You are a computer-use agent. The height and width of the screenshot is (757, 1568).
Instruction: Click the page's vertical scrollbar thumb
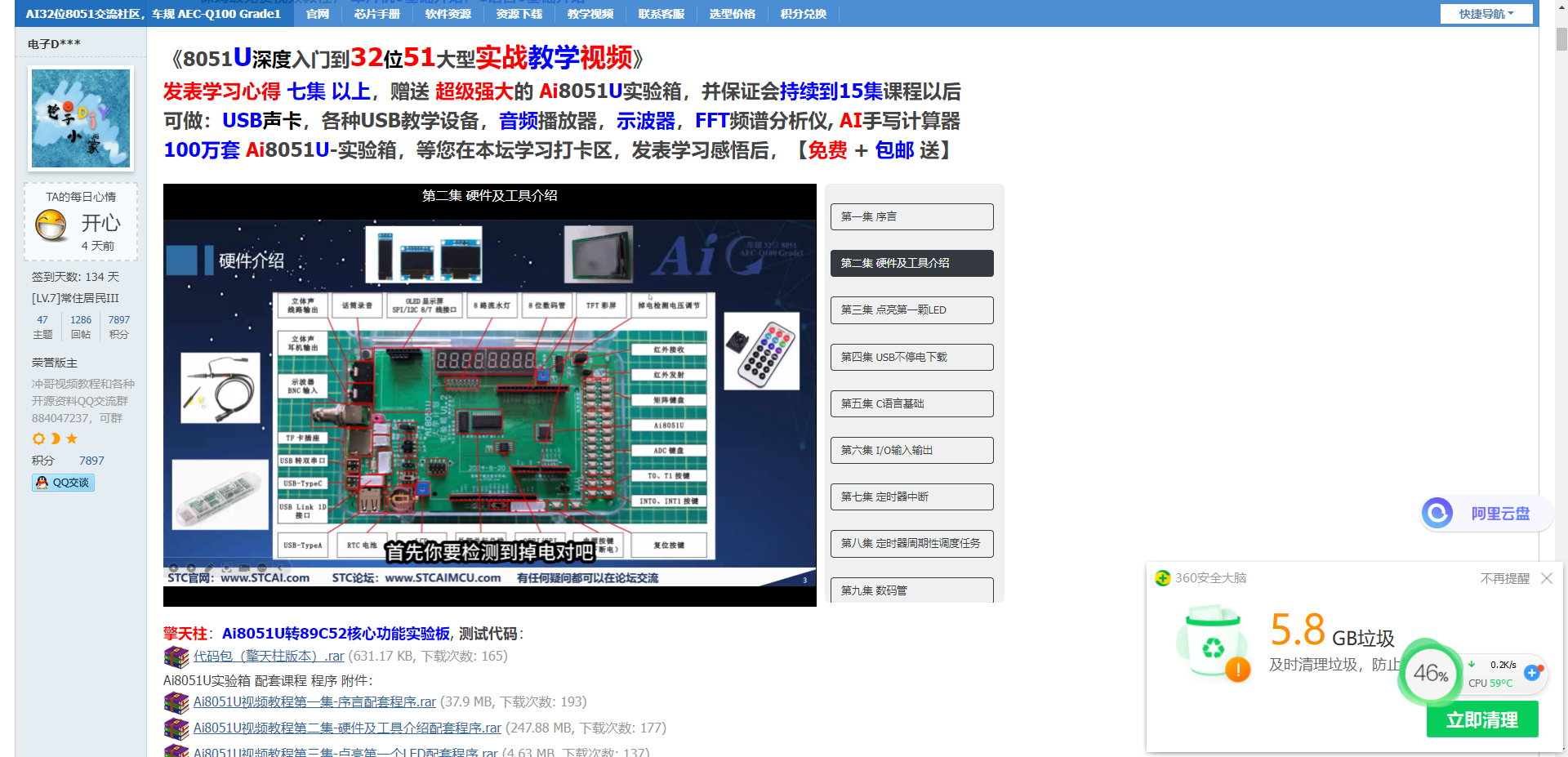click(x=1561, y=40)
